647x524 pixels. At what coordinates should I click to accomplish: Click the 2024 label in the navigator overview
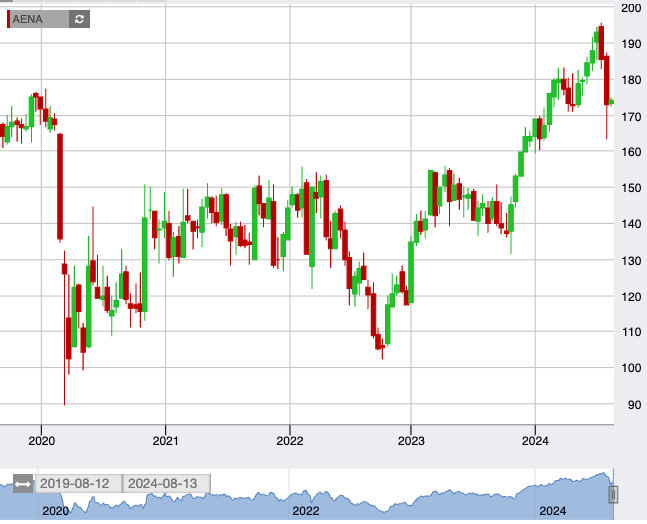point(553,511)
